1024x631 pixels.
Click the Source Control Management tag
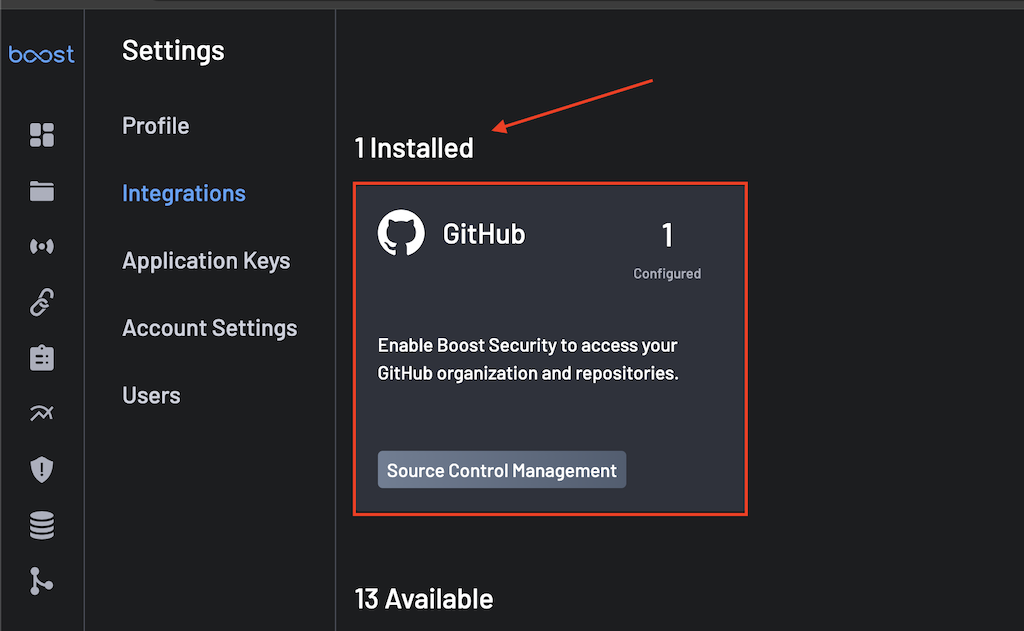point(502,470)
